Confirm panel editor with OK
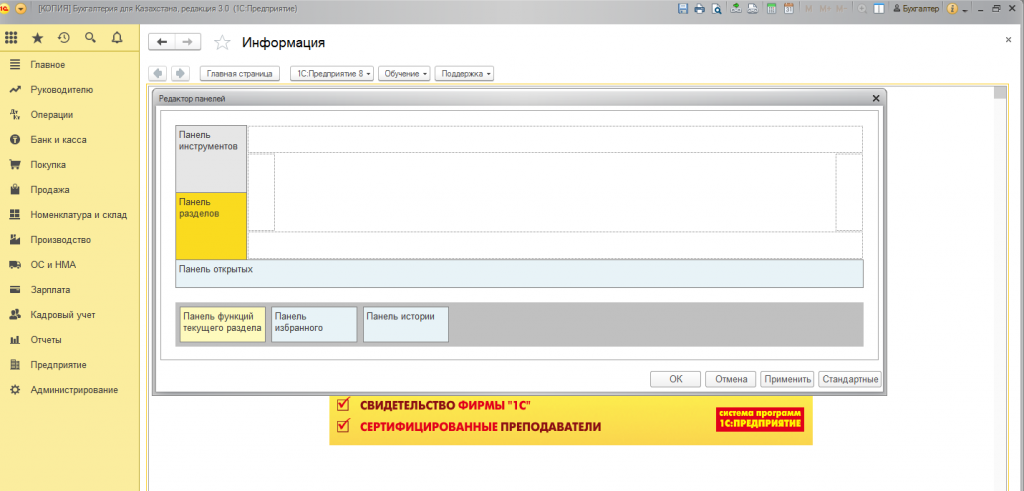This screenshot has height=491, width=1024. (675, 379)
